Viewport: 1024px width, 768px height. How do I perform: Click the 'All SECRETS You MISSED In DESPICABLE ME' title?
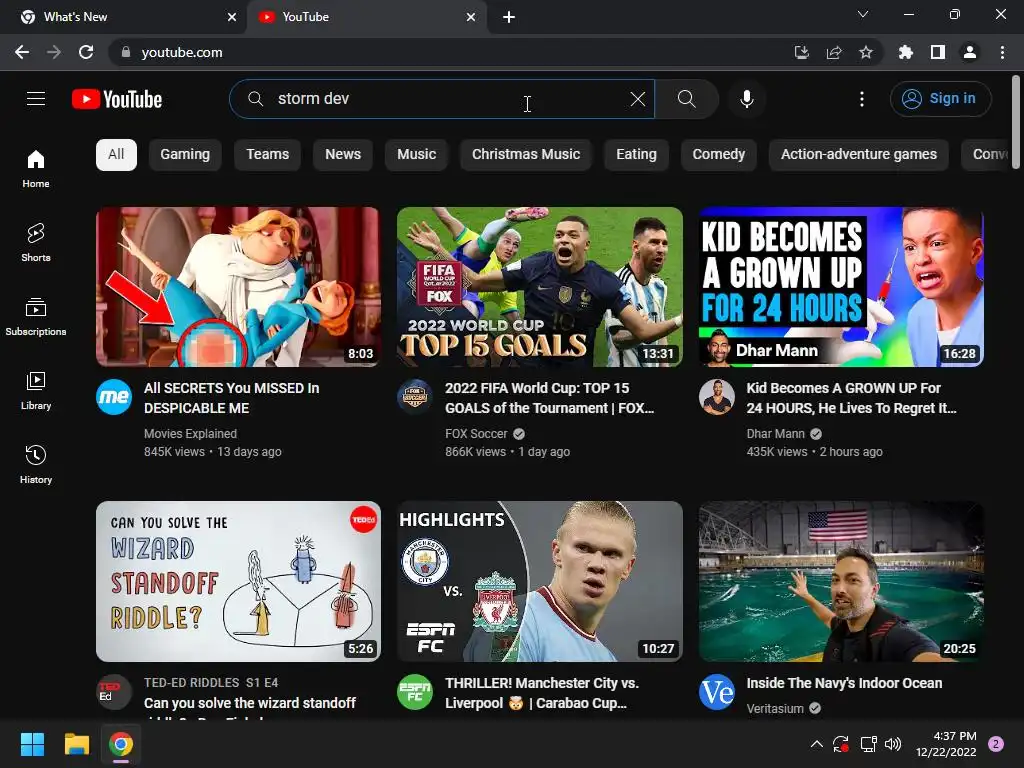(232, 398)
